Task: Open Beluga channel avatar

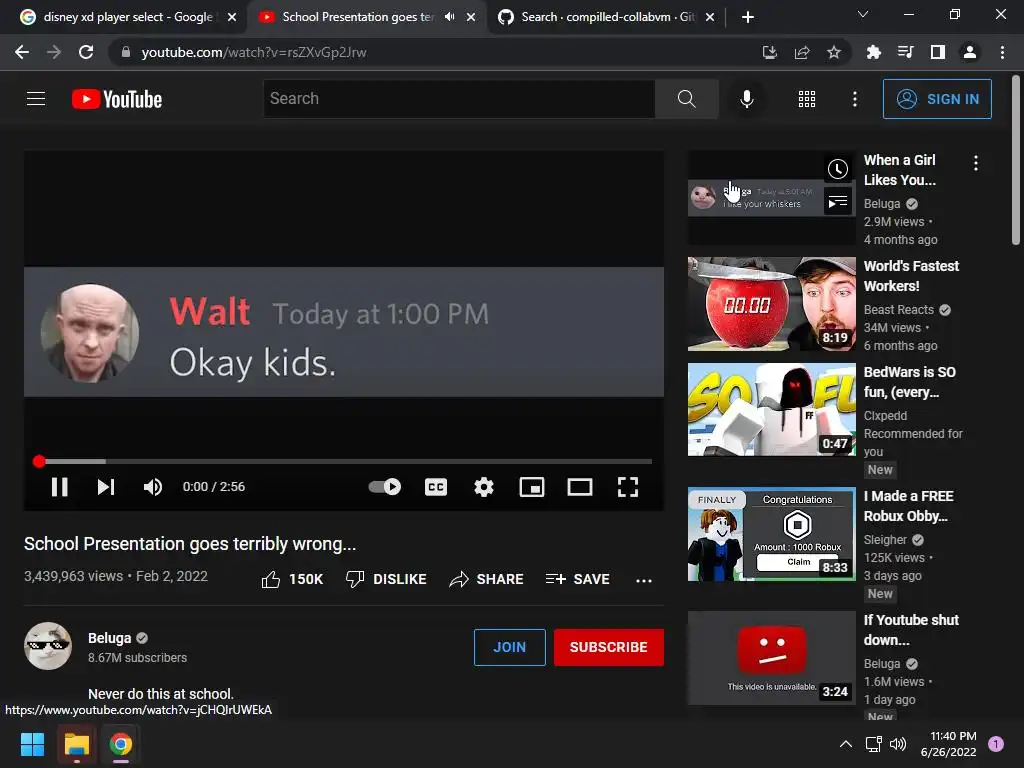Action: 48,646
